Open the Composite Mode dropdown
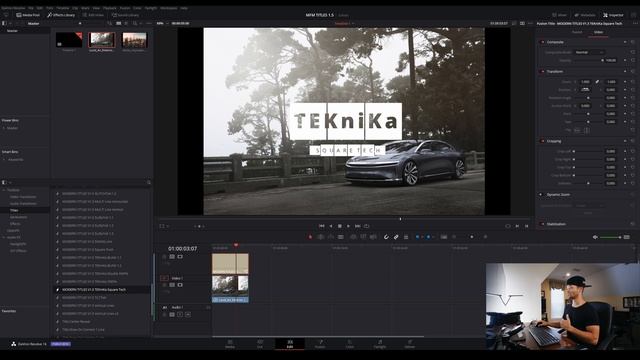Viewport: 640px width, 360px height. pos(589,52)
